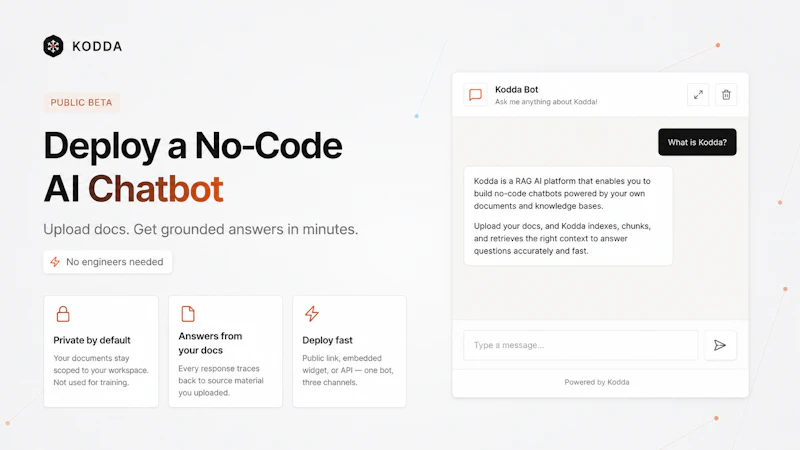Viewport: 800px width, 450px height.
Task: Click the PUBLIC BETA badge
Action: 81,103
